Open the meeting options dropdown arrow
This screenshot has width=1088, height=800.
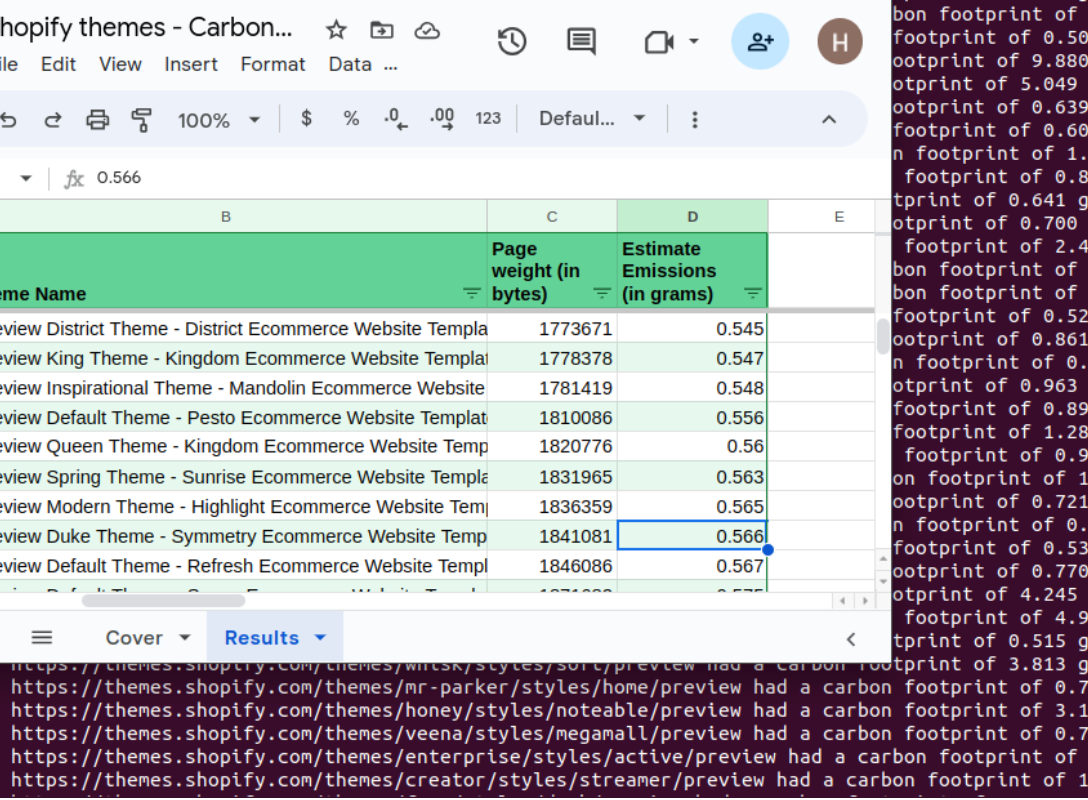pyautogui.click(x=693, y=42)
